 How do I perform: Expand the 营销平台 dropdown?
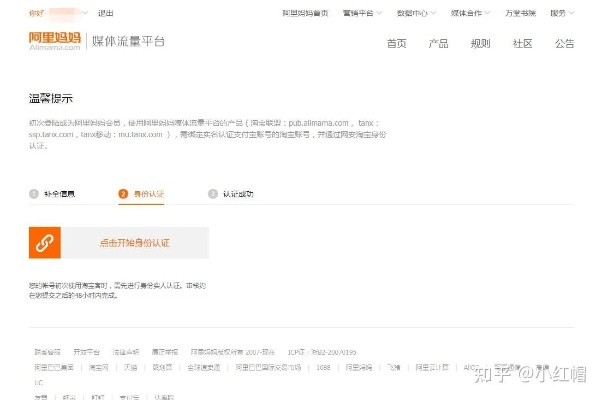click(362, 13)
